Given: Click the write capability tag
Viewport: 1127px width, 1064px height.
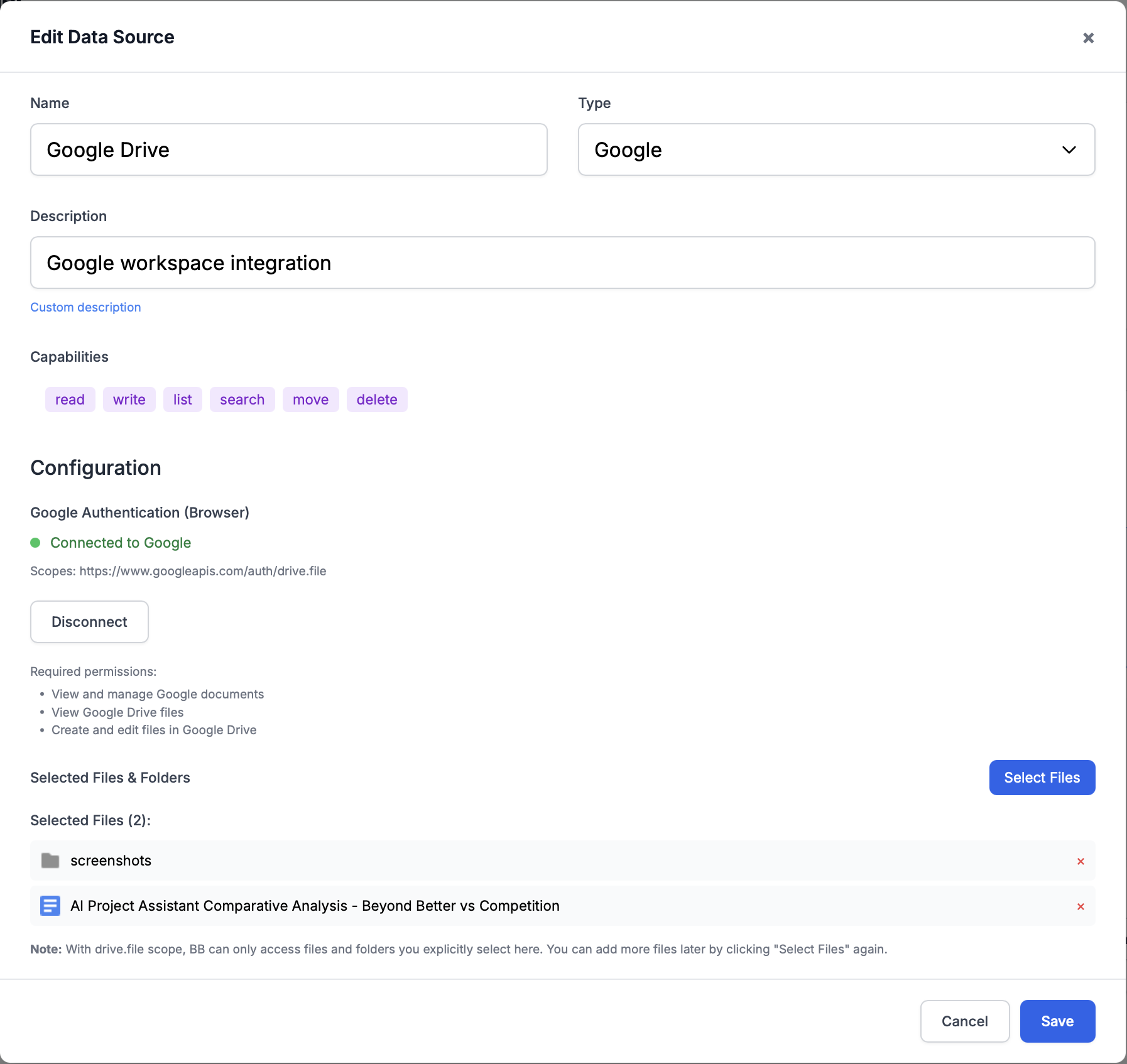Looking at the screenshot, I should coord(129,399).
